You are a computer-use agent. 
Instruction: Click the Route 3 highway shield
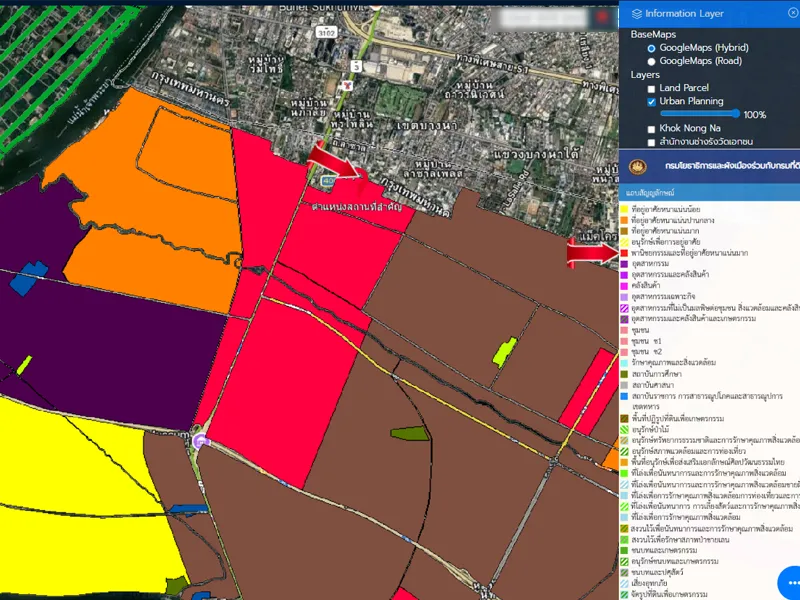354,66
